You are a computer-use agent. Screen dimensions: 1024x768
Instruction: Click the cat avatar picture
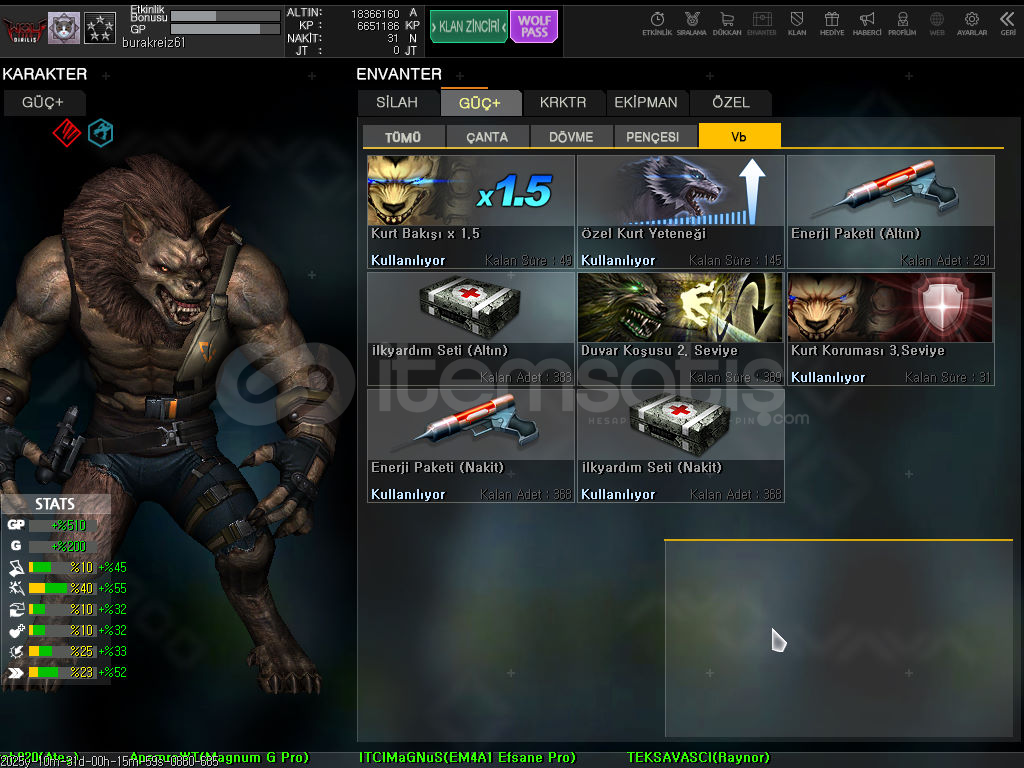[x=64, y=28]
